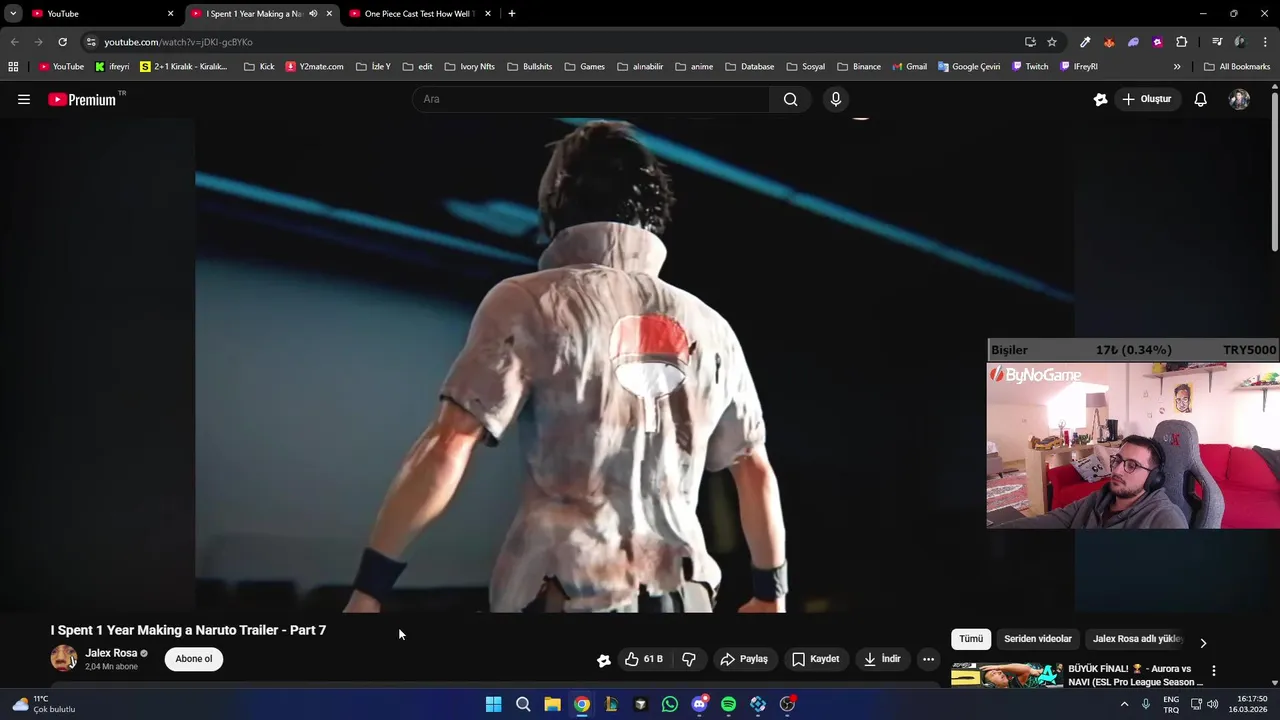Open Windows taskbar search
Viewport: 1280px width, 720px height.
click(x=523, y=704)
